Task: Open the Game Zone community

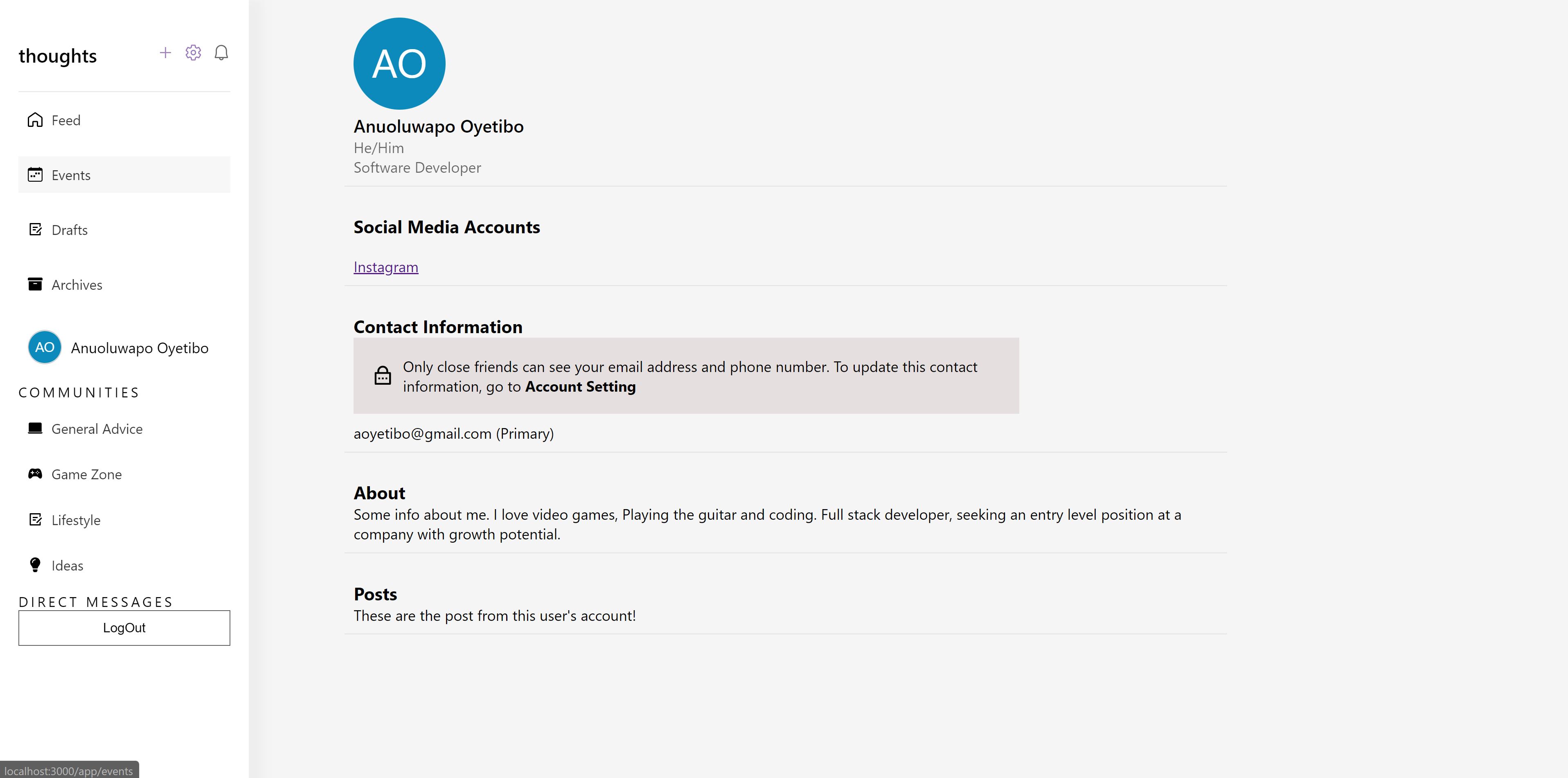Action: [124, 474]
